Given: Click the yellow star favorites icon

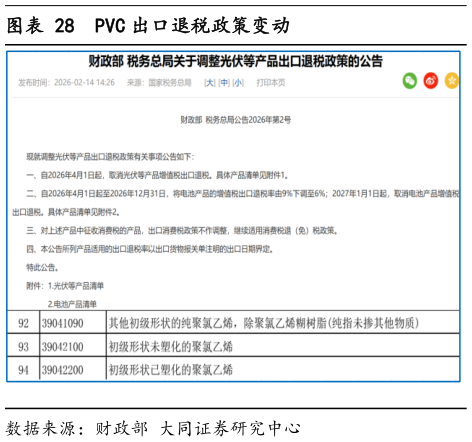Looking at the screenshot, I should point(452,81).
